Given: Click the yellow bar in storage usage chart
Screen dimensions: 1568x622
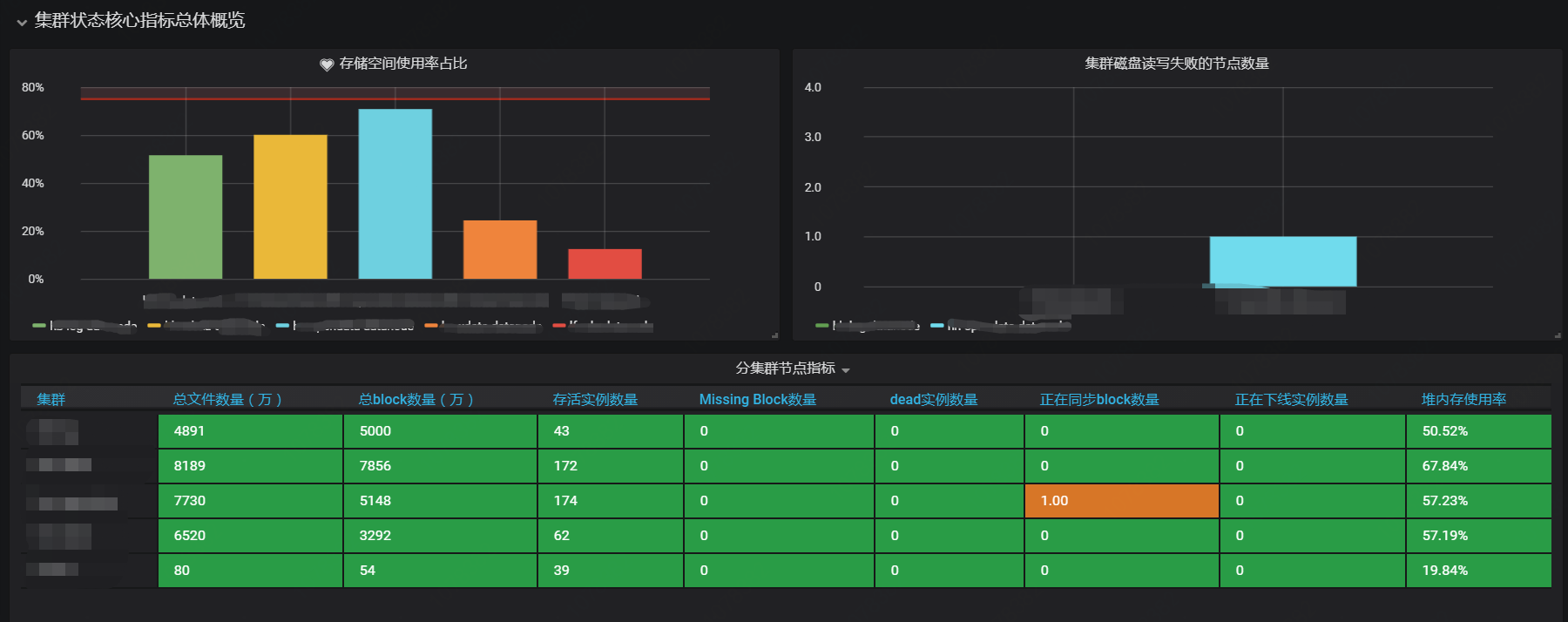Looking at the screenshot, I should [x=290, y=206].
